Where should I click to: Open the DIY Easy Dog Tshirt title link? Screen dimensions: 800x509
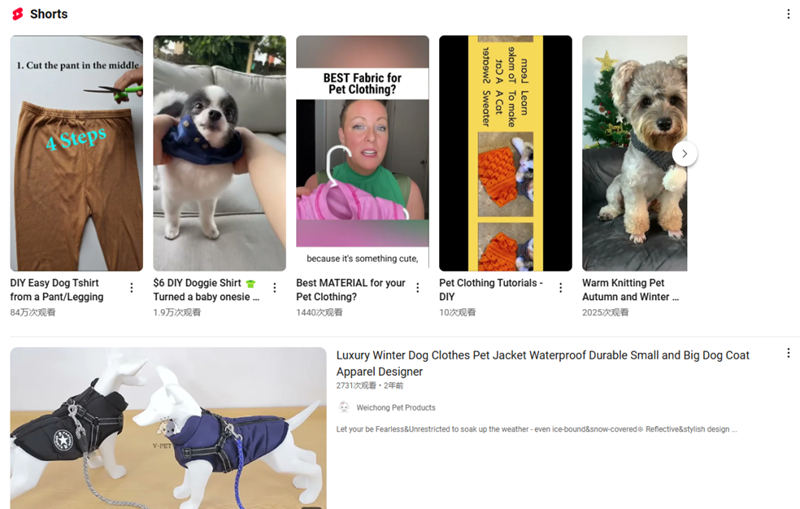coord(57,290)
